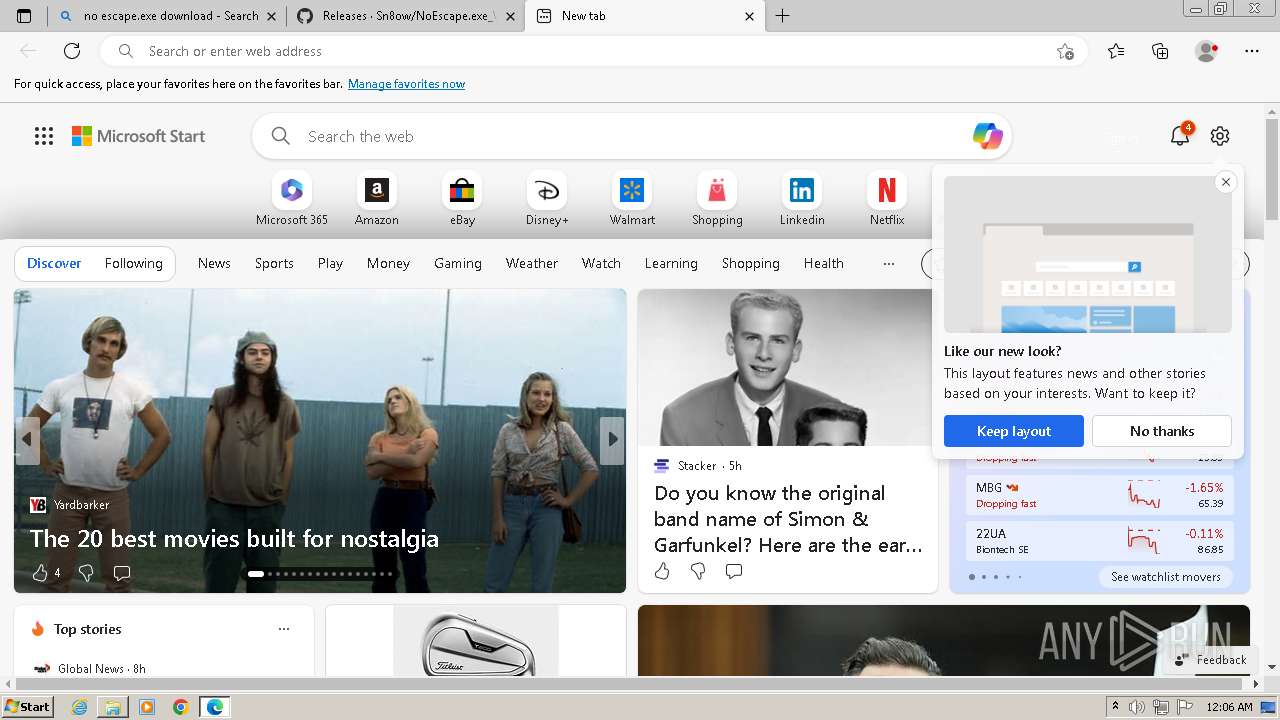1280x720 pixels.
Task: Select the Sports category
Action: pos(274,263)
